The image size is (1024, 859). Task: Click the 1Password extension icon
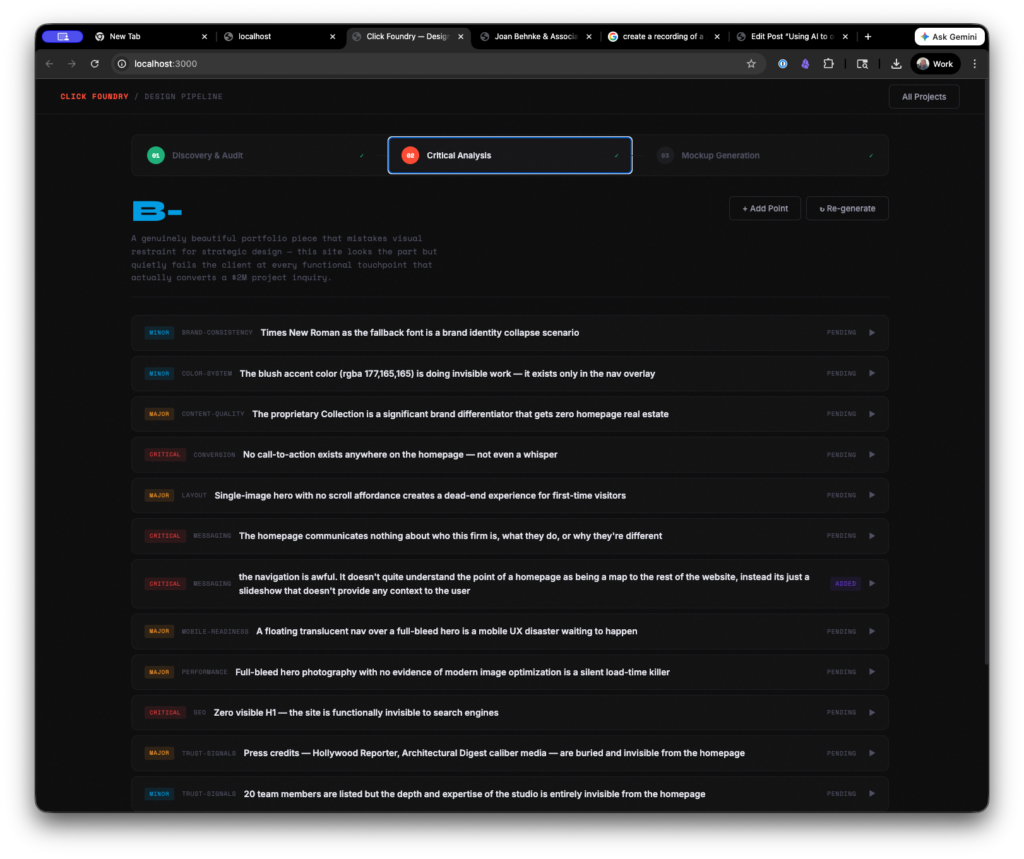783,64
